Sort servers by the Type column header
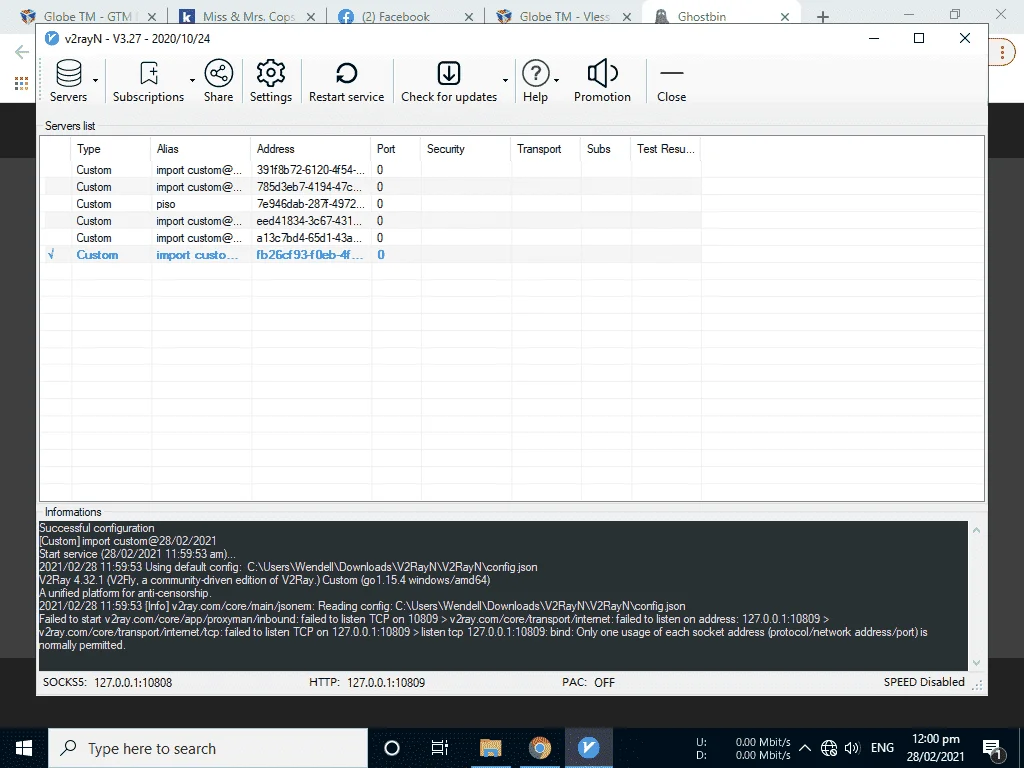Screen dimensions: 1024x768 click(111, 149)
